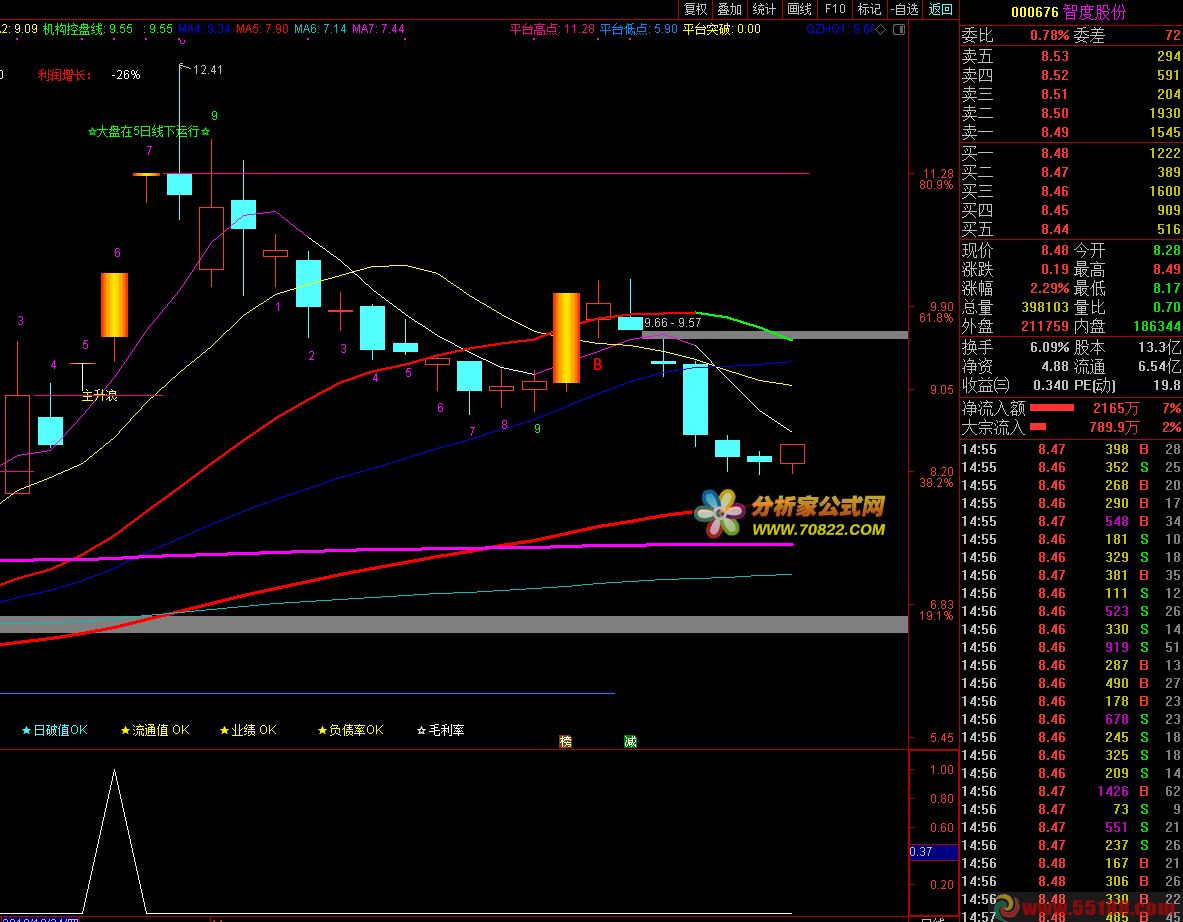Click the tall orange candle beside B marker

point(566,338)
